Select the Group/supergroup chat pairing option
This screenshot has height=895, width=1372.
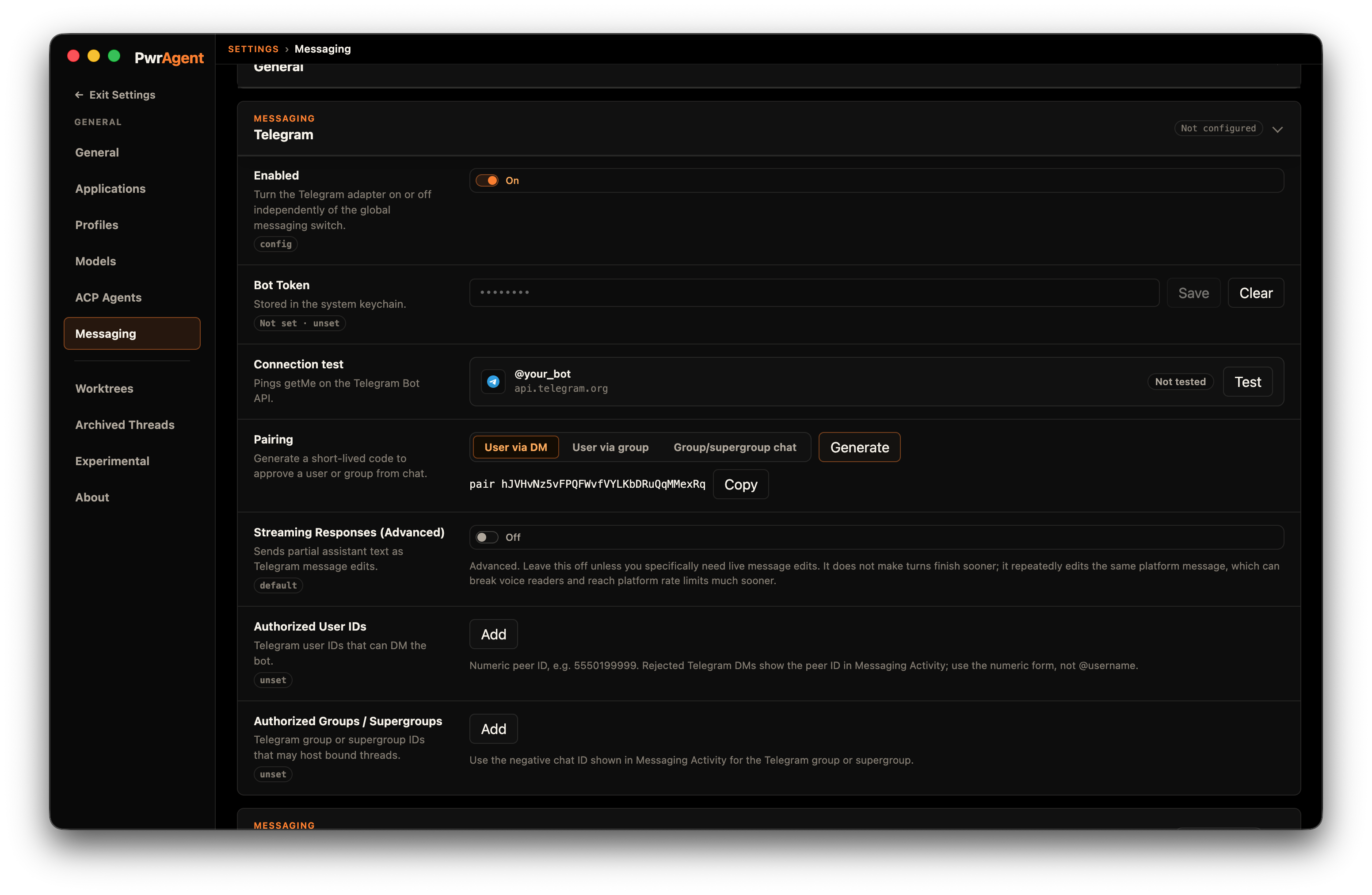[x=735, y=447]
